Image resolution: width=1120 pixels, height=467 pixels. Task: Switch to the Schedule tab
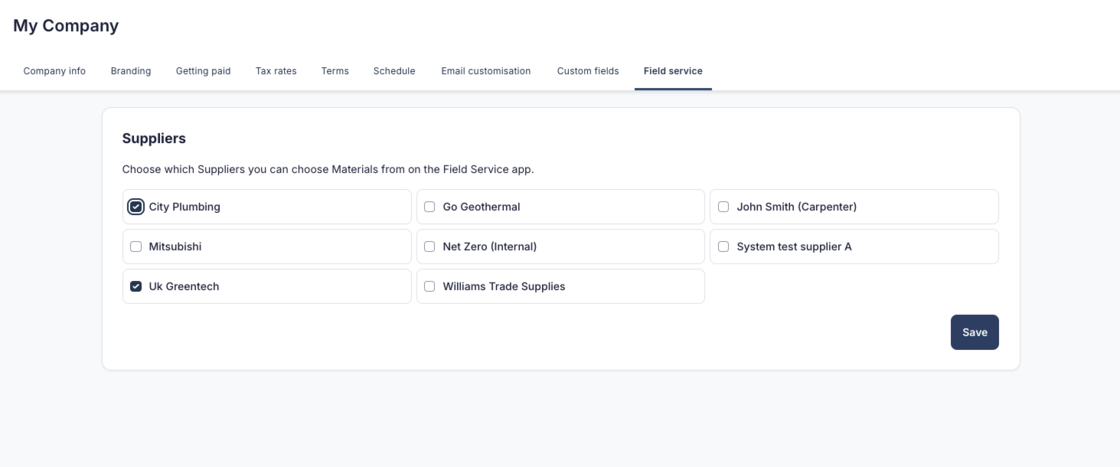394,71
